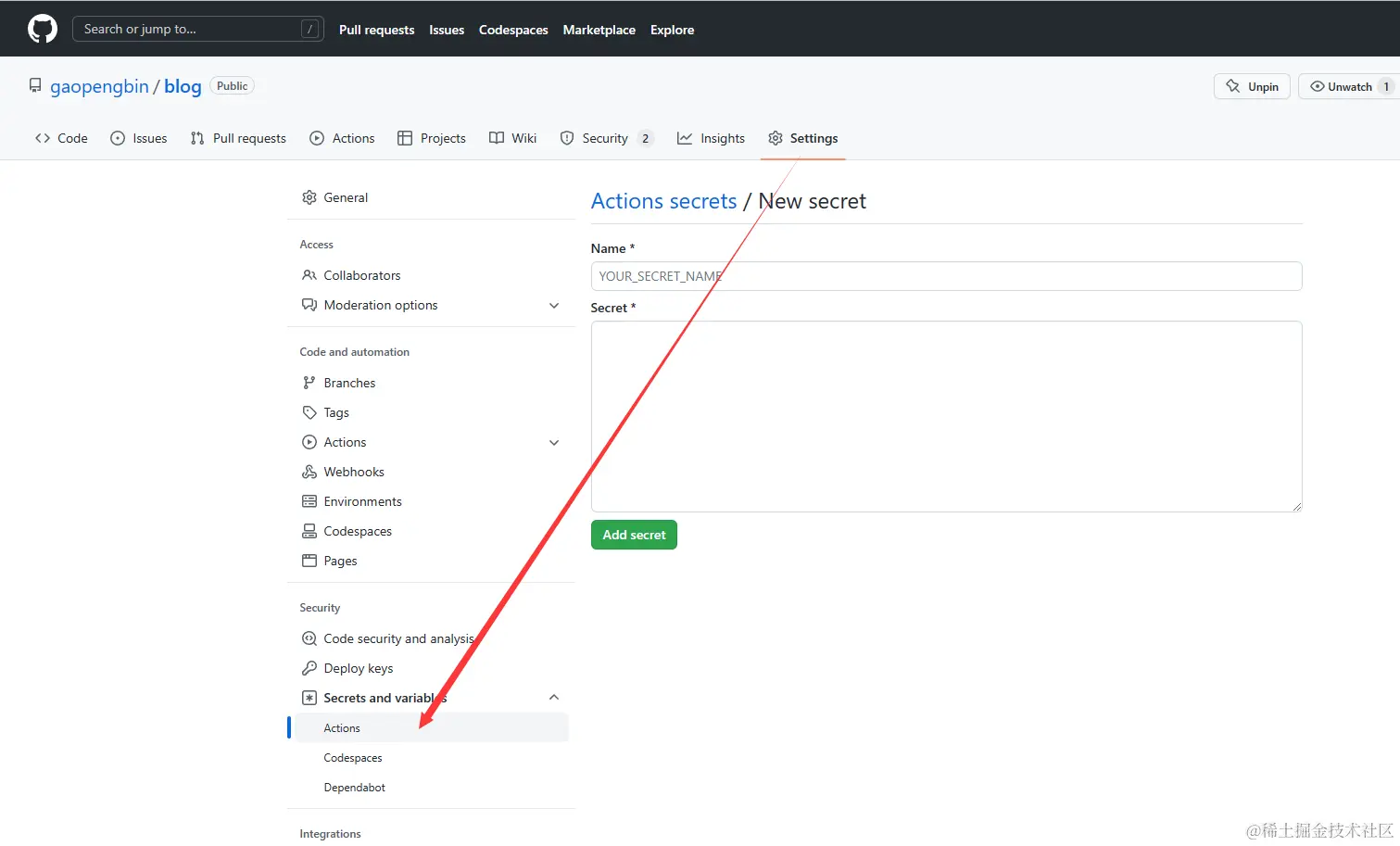The image size is (1400, 846).
Task: Open Code security and analysis settings
Action: coord(431,638)
